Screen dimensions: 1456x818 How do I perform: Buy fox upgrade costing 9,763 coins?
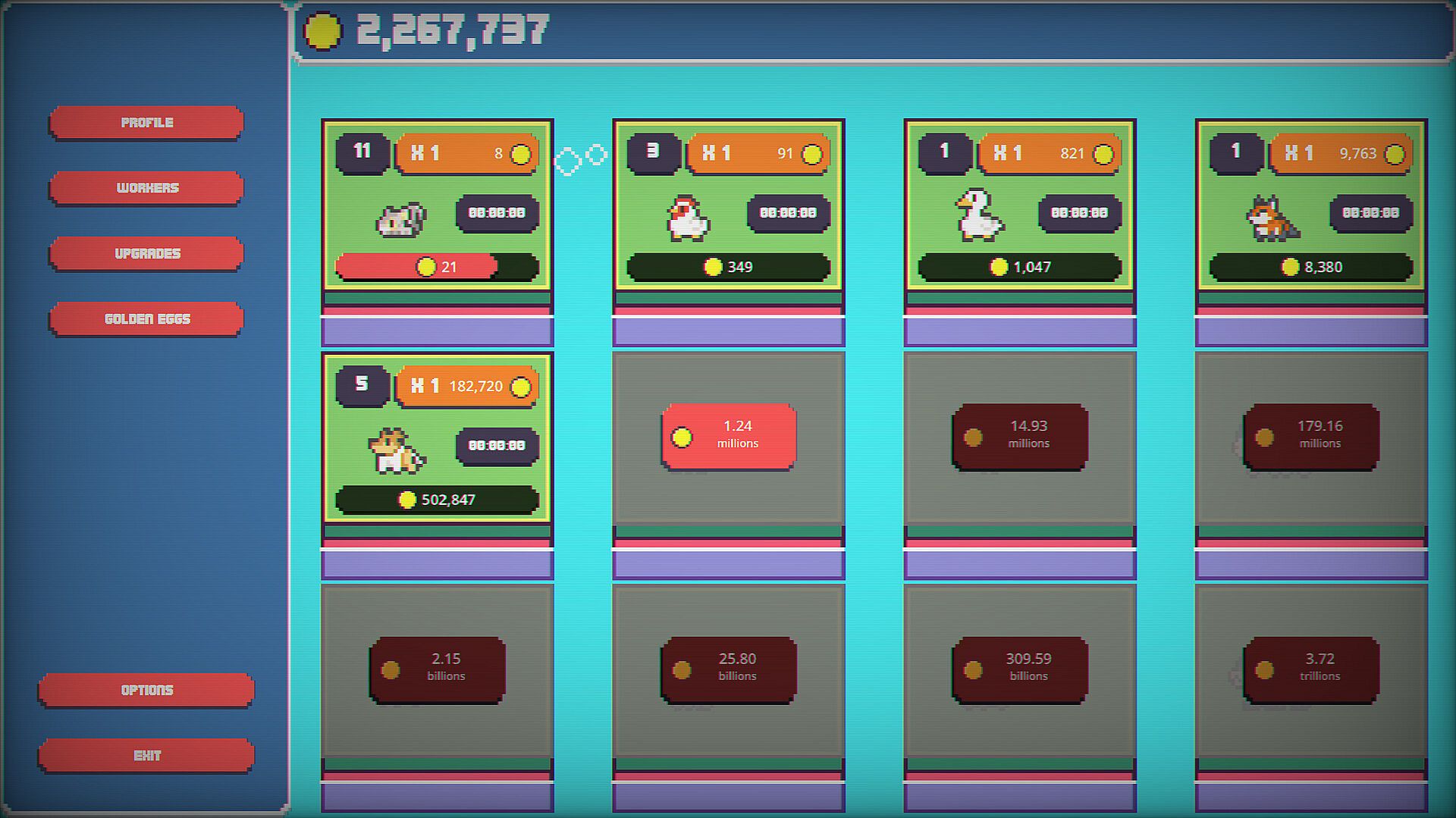[1341, 154]
